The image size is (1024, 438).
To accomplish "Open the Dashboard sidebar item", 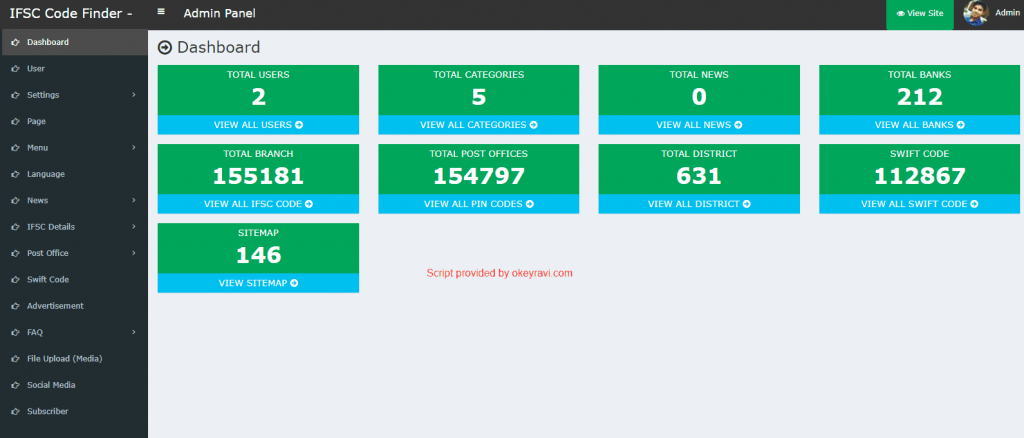I will coord(74,42).
